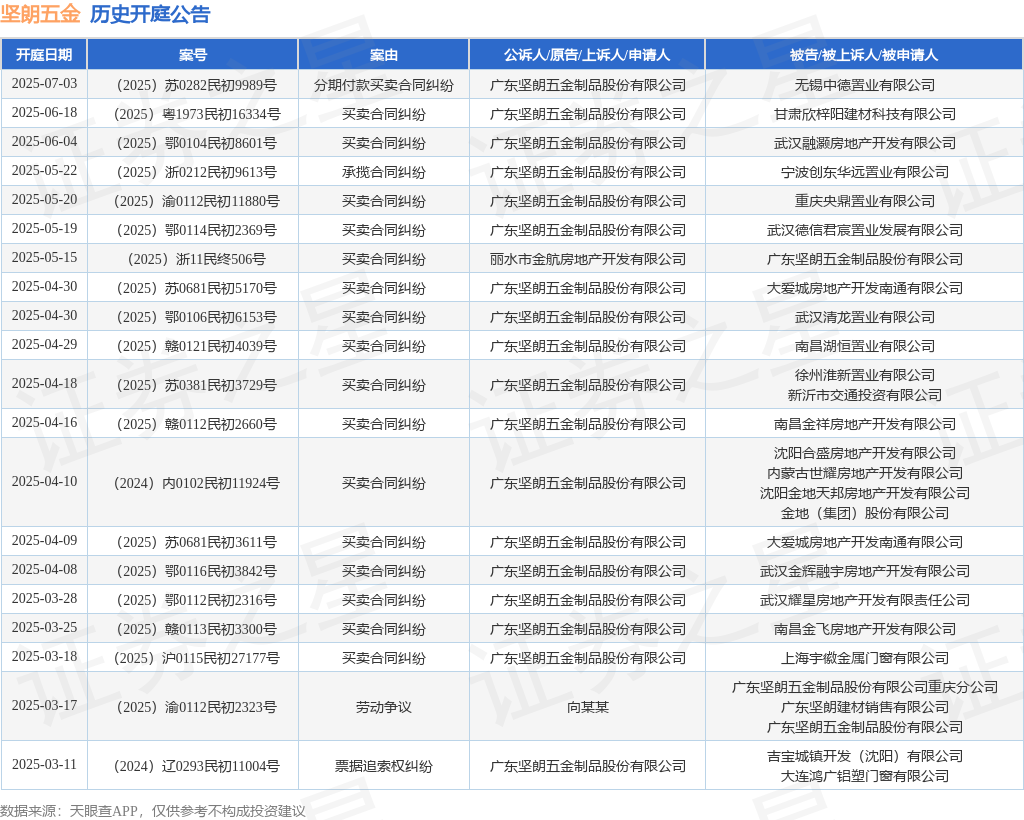The height and width of the screenshot is (820, 1024).
Task: Click the 劳动争议 cell
Action: (383, 707)
